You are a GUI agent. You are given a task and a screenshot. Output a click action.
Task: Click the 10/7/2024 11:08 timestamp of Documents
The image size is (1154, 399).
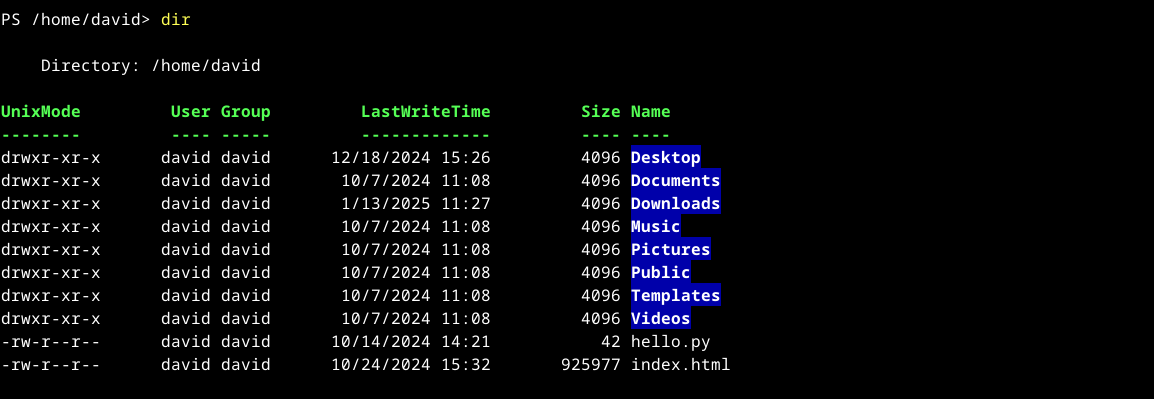tap(416, 180)
